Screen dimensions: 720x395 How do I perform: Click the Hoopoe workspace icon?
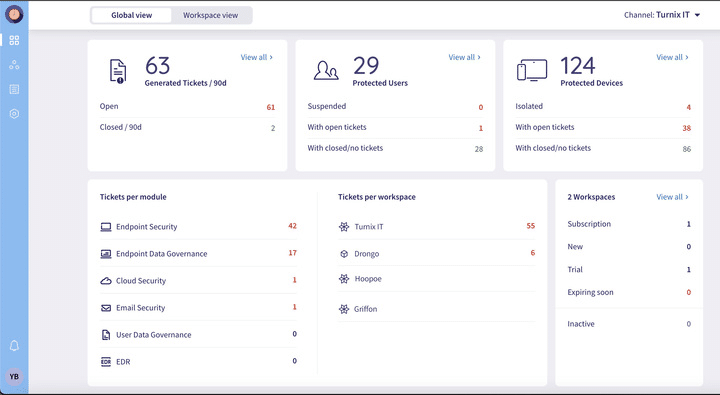click(x=344, y=279)
